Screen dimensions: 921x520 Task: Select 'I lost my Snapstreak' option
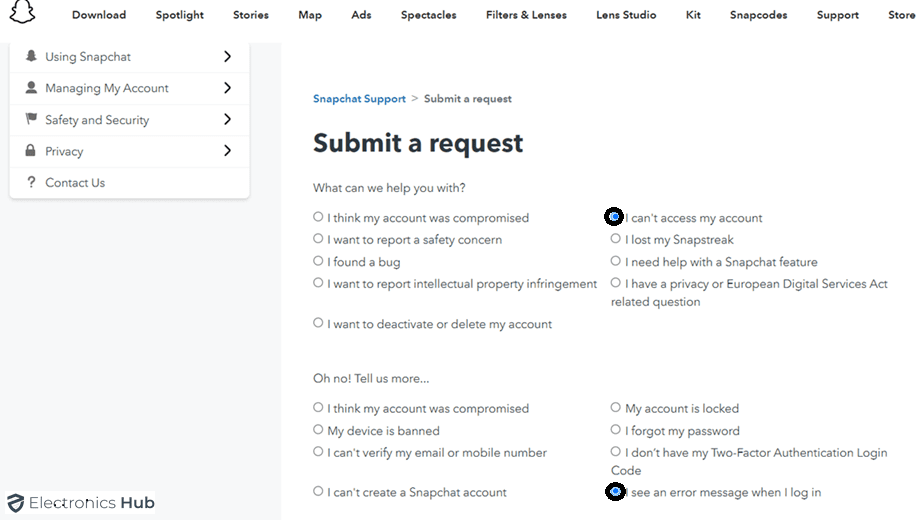[616, 239]
